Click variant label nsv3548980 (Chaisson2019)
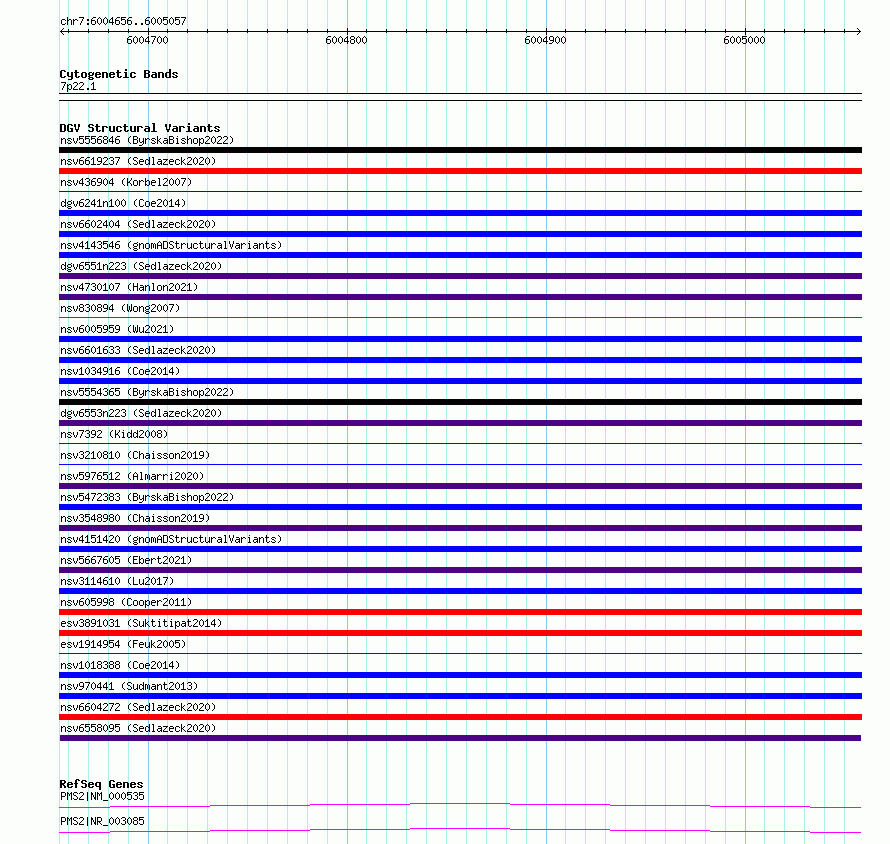The image size is (890, 844). pyautogui.click(x=135, y=518)
